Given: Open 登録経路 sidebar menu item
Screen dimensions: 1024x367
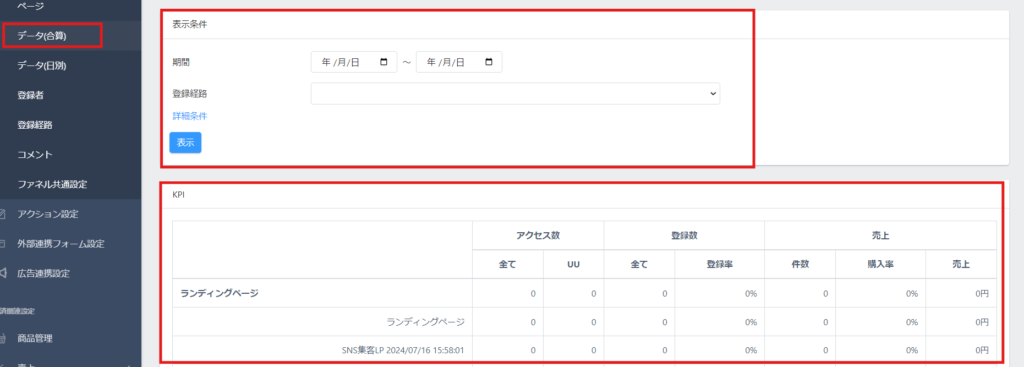Looking at the screenshot, I should [35, 125].
